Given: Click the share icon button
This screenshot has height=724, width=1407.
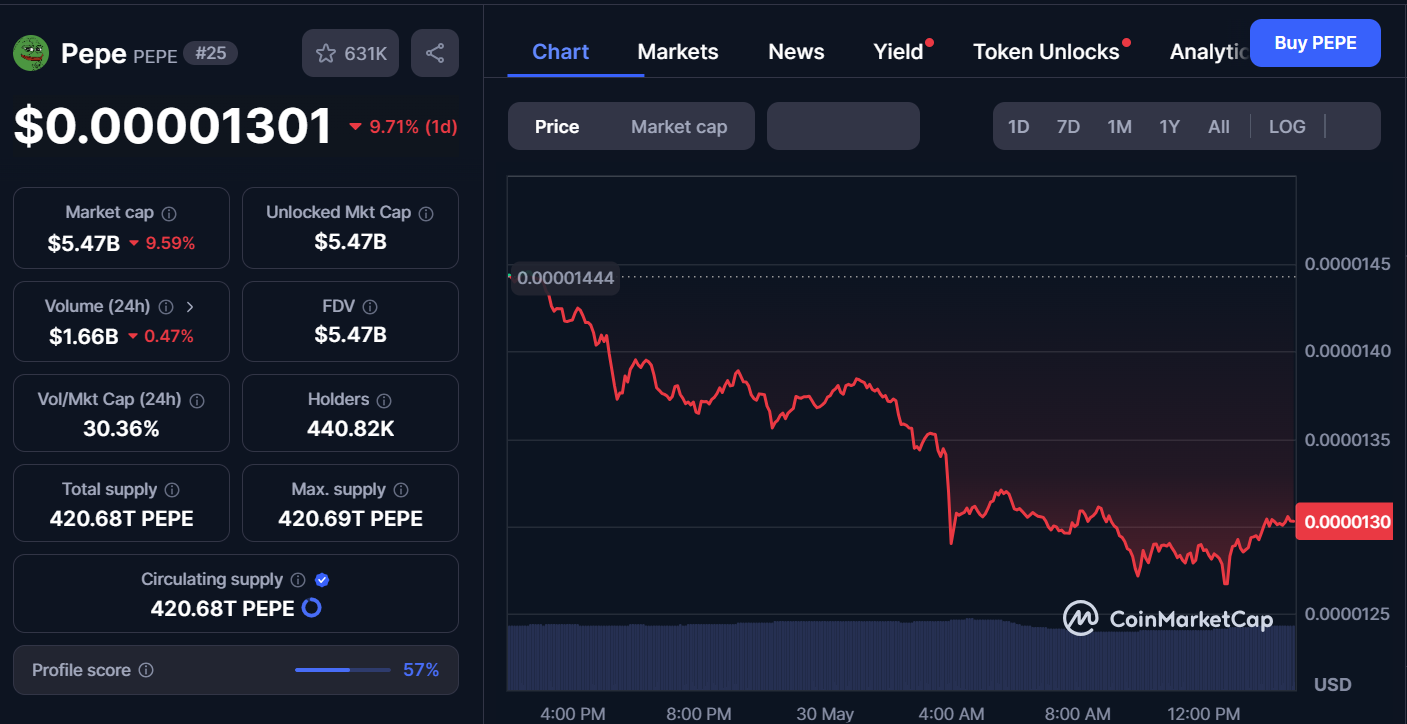Looking at the screenshot, I should [435, 54].
